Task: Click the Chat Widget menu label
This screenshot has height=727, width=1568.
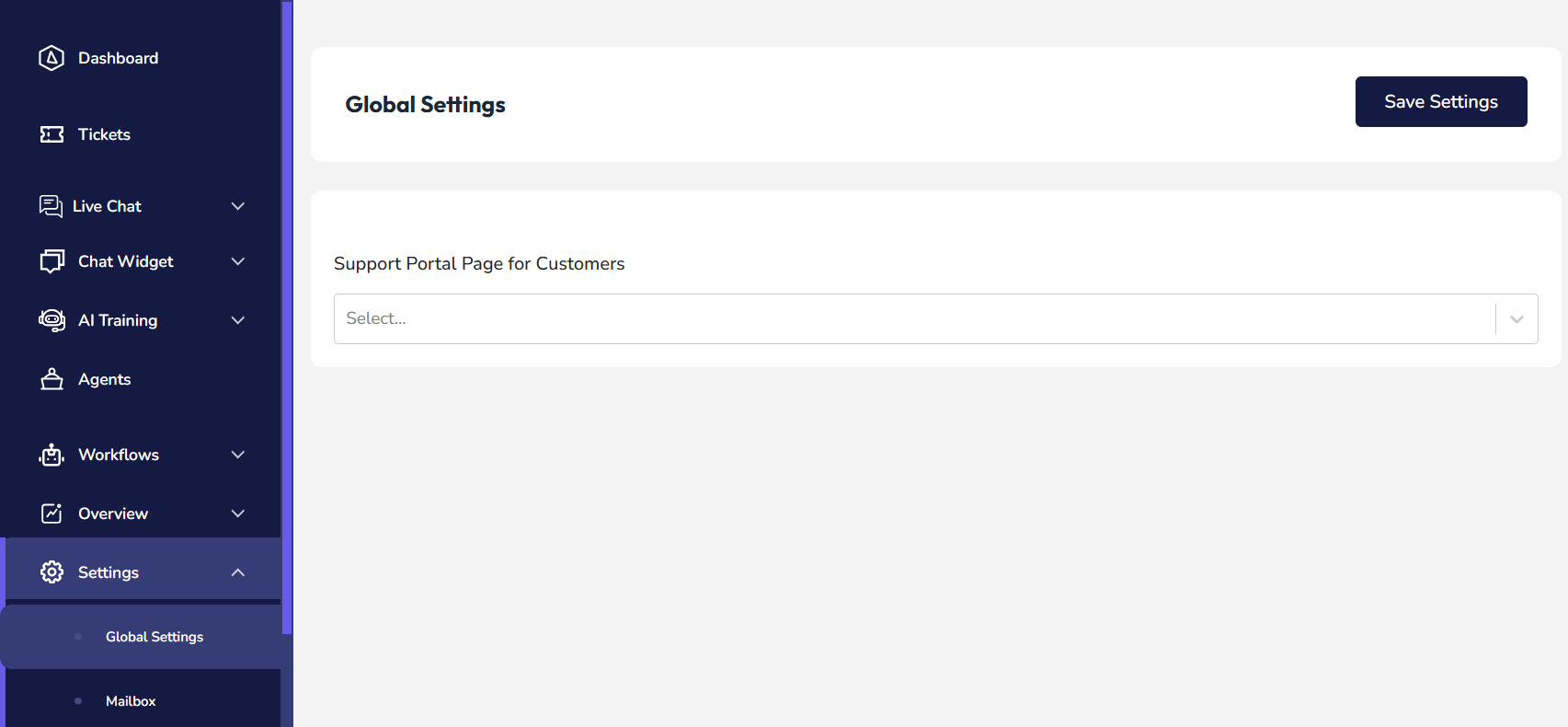Action: [126, 261]
